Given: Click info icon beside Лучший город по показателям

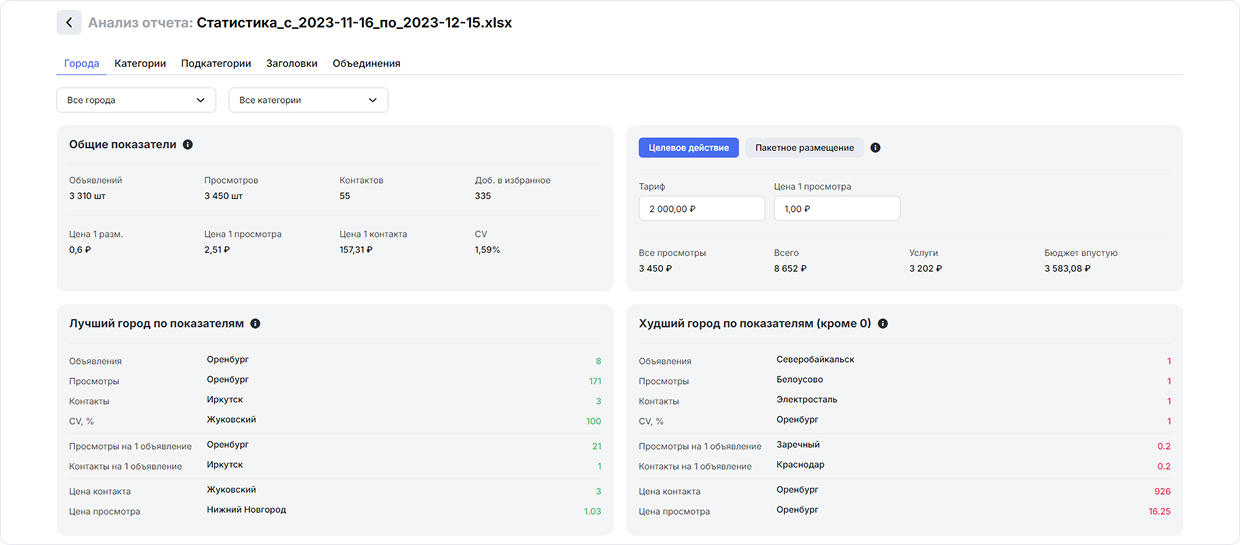Looking at the screenshot, I should pos(255,324).
